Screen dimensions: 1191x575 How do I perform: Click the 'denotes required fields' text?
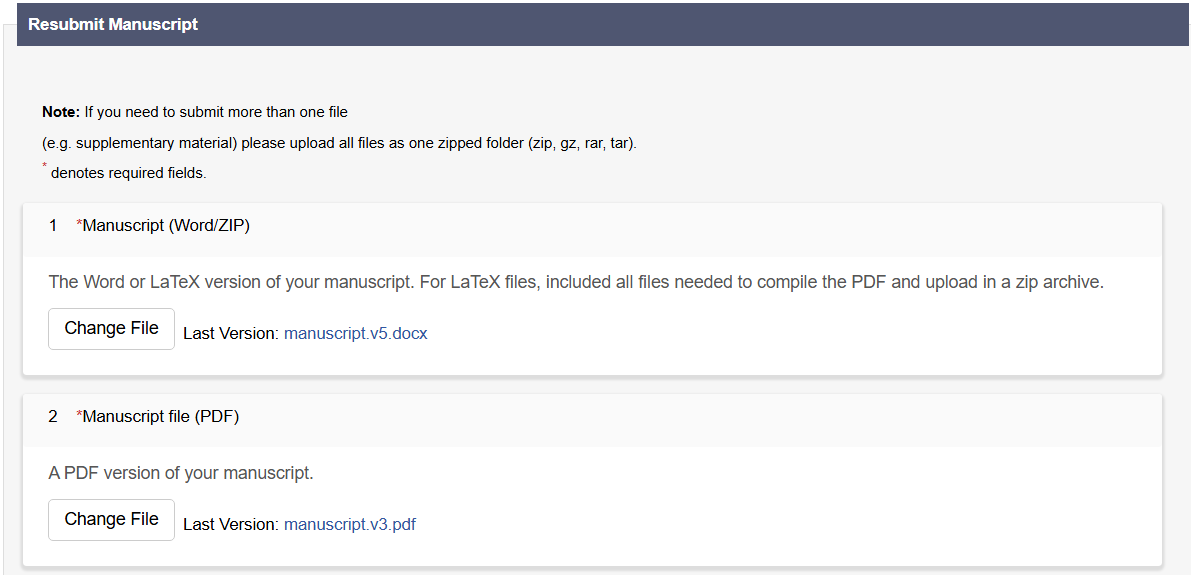[128, 174]
